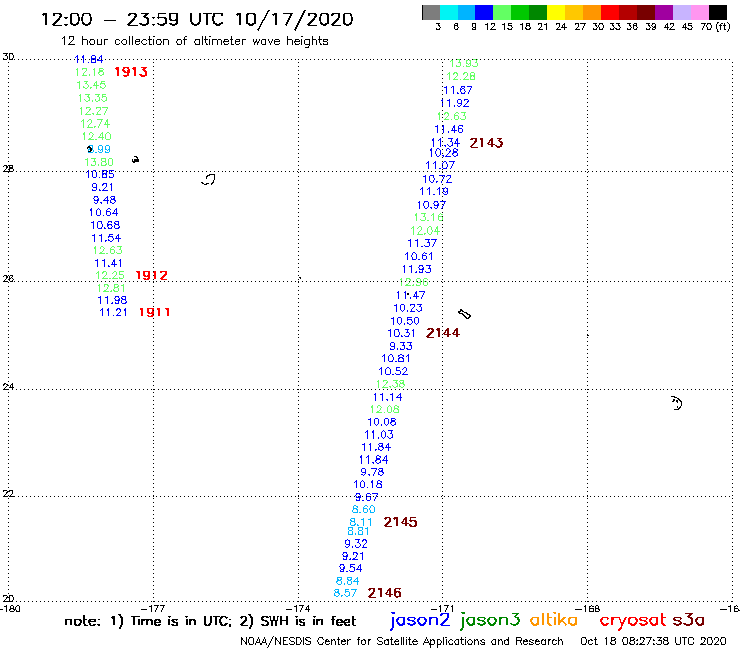Click the island outline below latitude 24, far right
The image size is (740, 650).
point(677,403)
